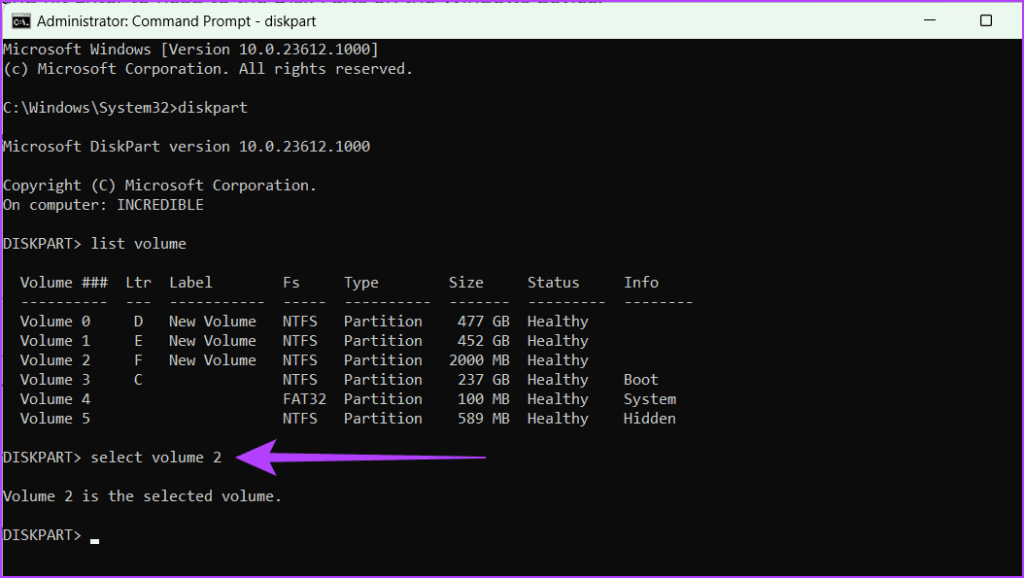The height and width of the screenshot is (578, 1024).
Task: Click the diskpart command text
Action: coord(213,107)
